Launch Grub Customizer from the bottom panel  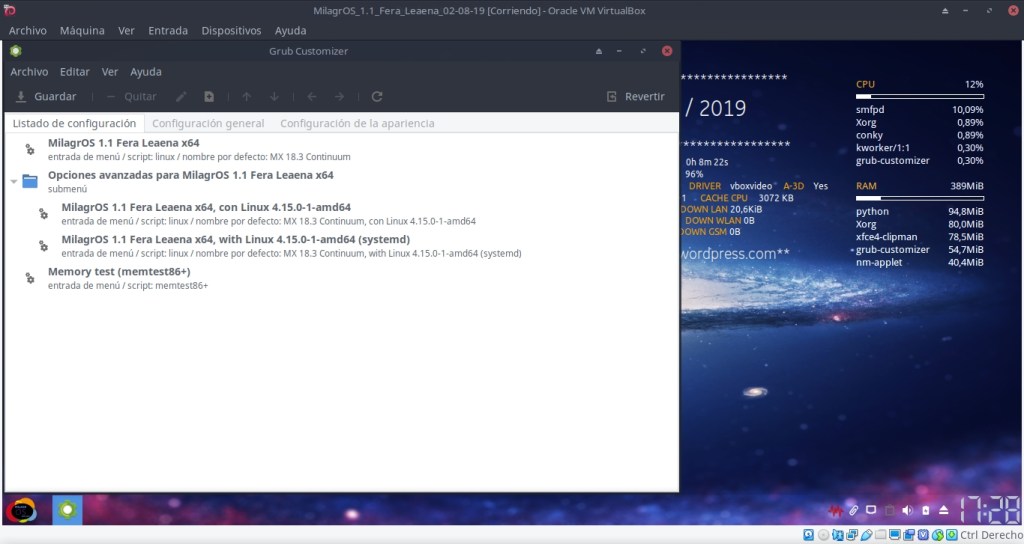[x=67, y=510]
